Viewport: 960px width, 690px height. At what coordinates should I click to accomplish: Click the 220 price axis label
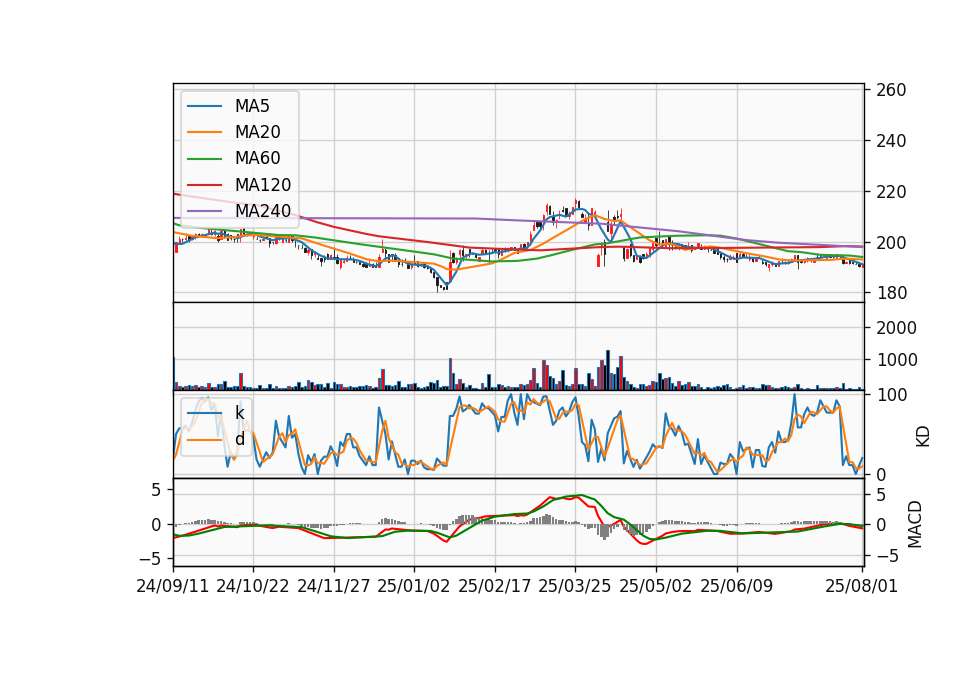891,192
